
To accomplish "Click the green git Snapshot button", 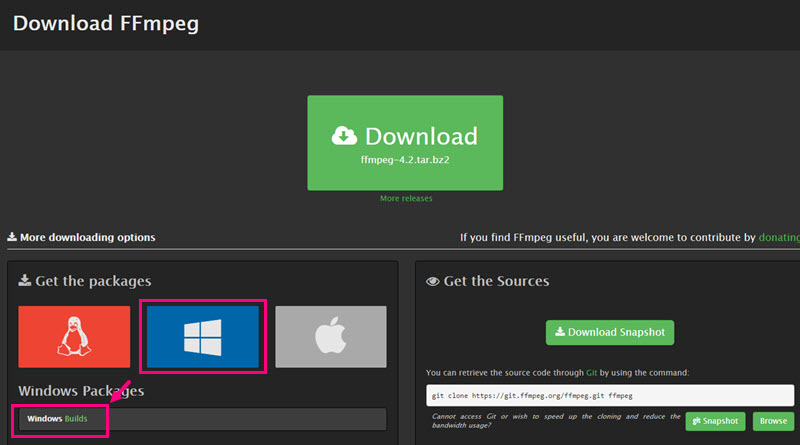I will 715,421.
